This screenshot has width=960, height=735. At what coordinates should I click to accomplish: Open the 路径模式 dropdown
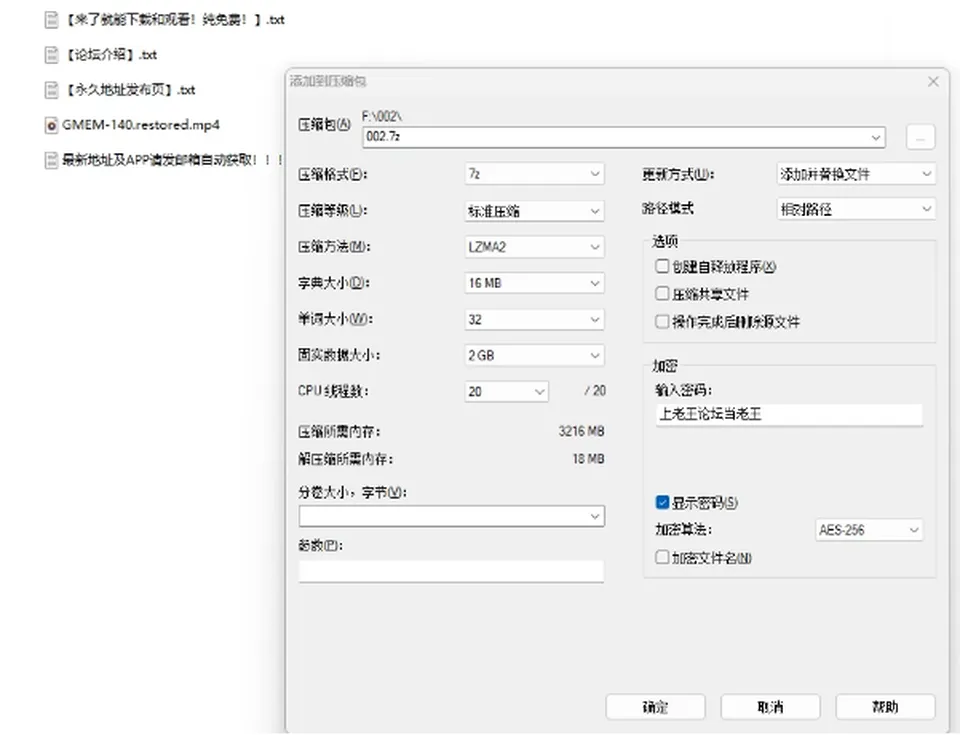click(x=856, y=209)
